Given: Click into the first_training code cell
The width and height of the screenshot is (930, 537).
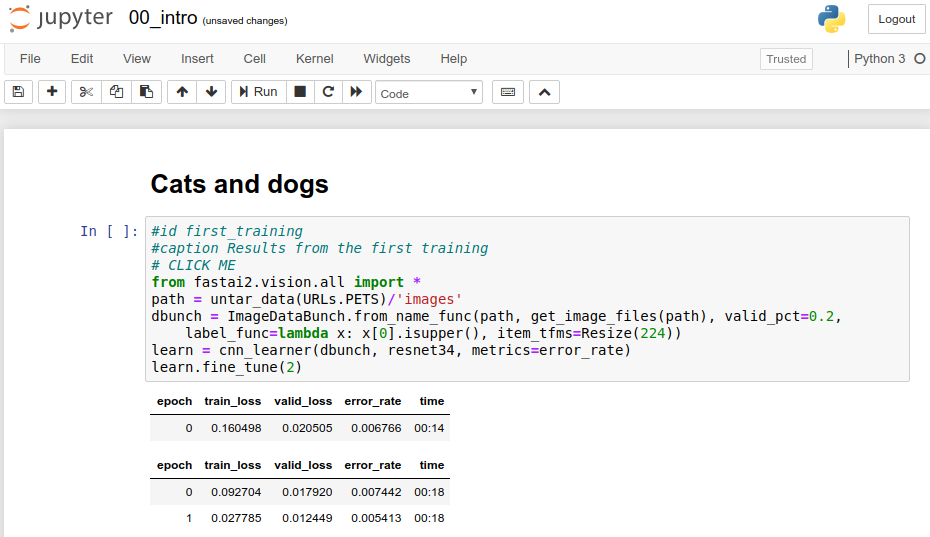Looking at the screenshot, I should [x=527, y=299].
